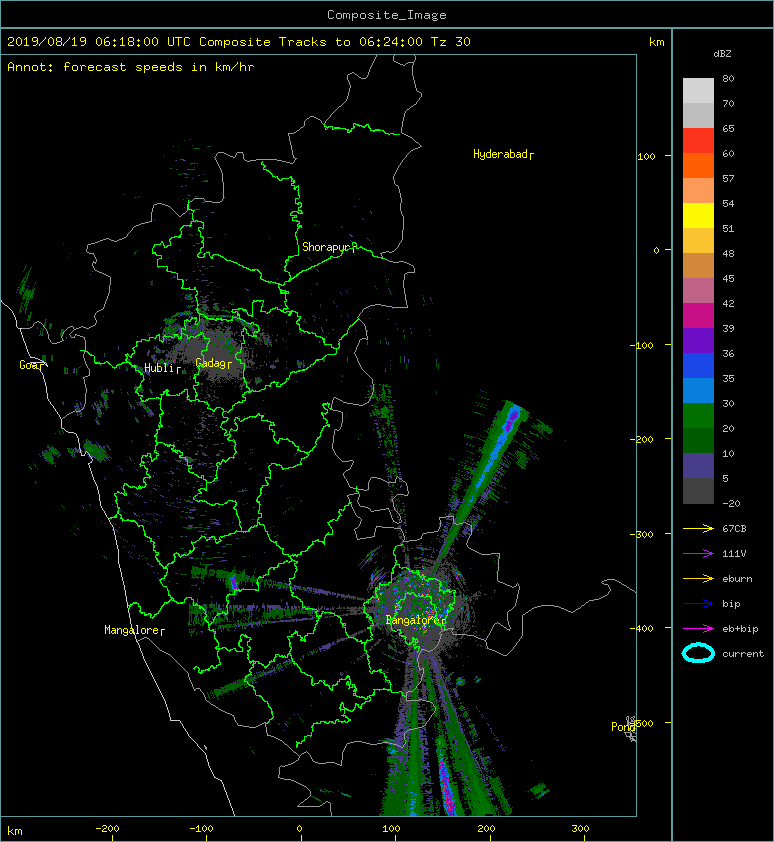Select the eburn arrow legend icon
Image resolution: width=774 pixels, height=842 pixels.
pyautogui.click(x=698, y=579)
